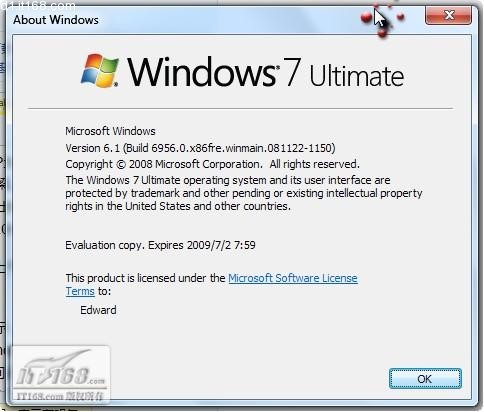
Task: Click the trademark protection paragraph
Action: (x=244, y=193)
